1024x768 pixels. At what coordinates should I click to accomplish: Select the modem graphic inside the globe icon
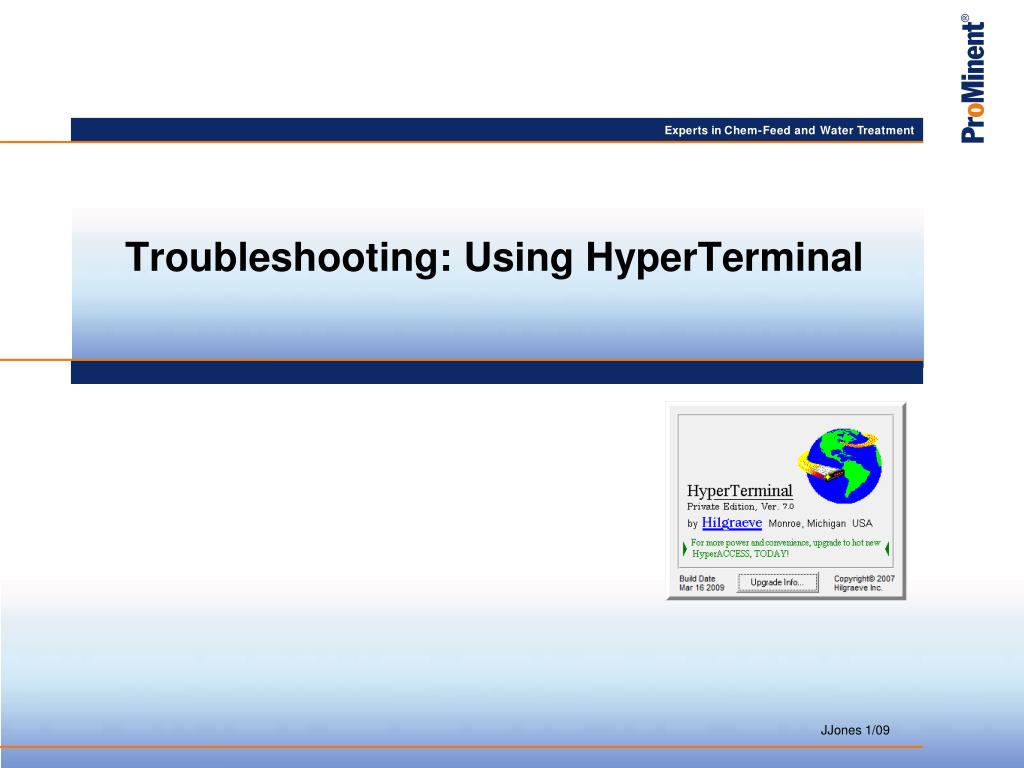[828, 472]
